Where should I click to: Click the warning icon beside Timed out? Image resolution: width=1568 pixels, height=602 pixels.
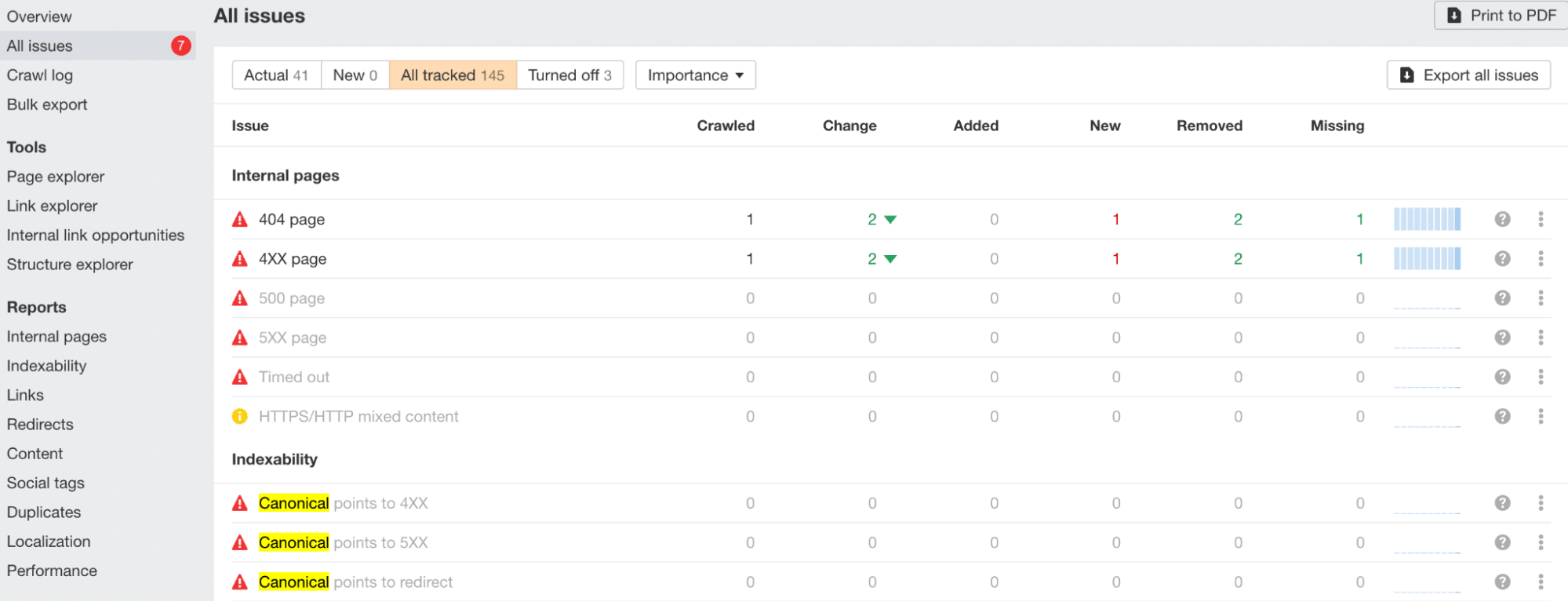point(240,377)
